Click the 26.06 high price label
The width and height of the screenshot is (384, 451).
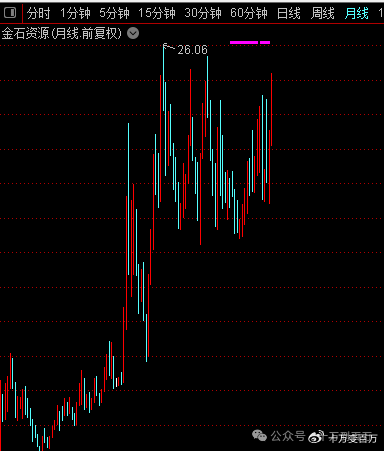[x=192, y=50]
